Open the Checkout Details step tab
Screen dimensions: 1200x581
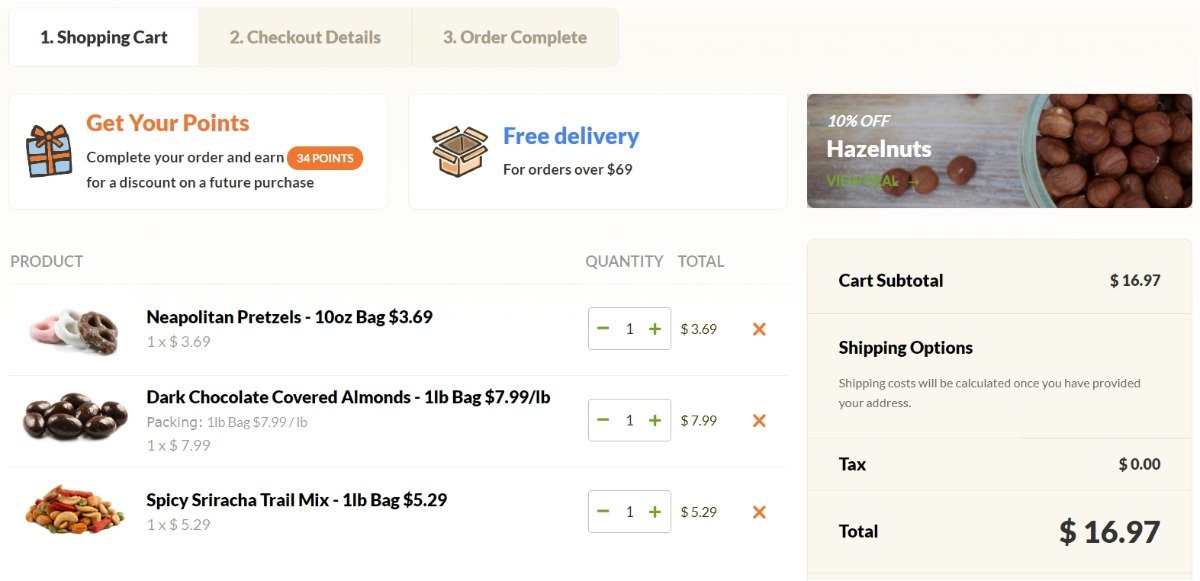point(305,38)
